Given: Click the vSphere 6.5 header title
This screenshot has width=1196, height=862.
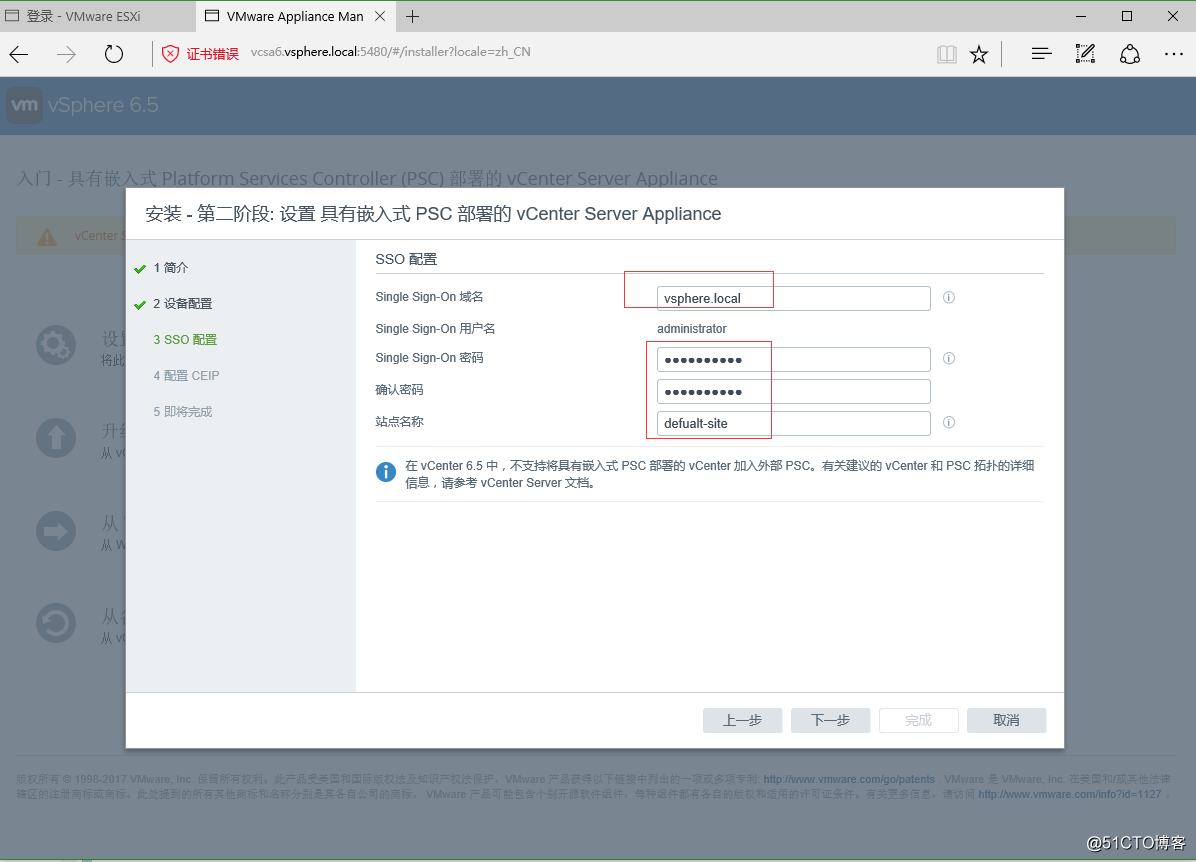Looking at the screenshot, I should (103, 105).
